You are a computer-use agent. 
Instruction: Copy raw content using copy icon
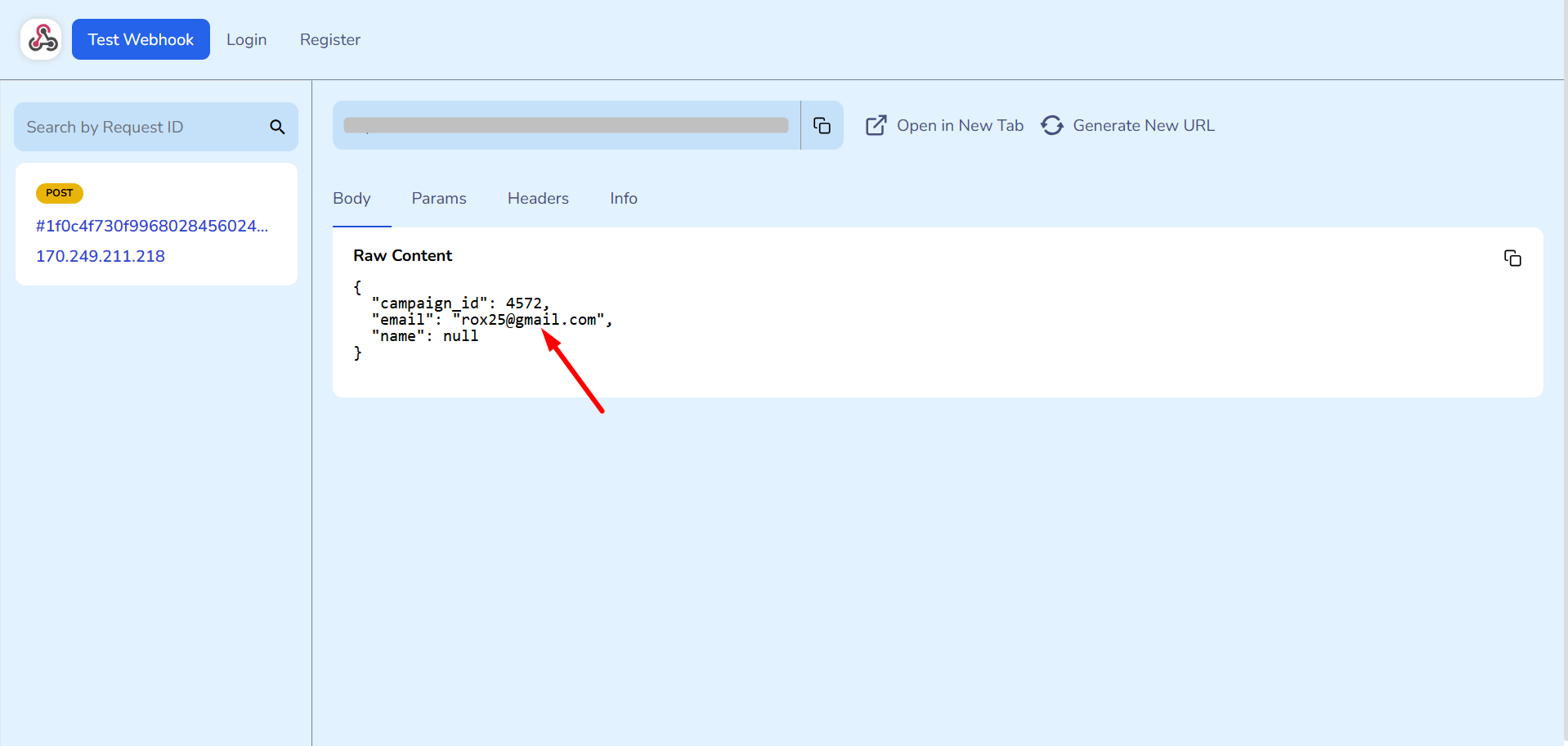coord(1512,258)
